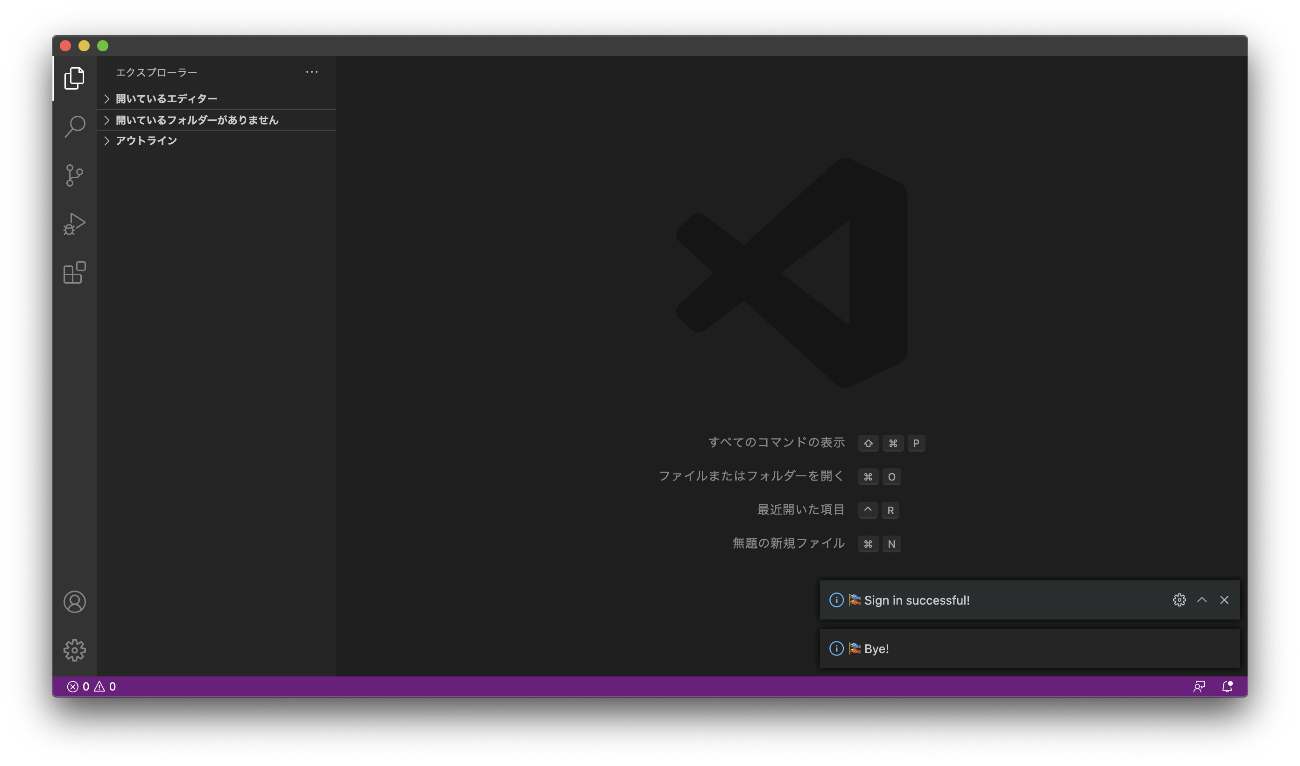Click the green zoom window button
Screen dimensions: 1300x766
click(x=103, y=46)
